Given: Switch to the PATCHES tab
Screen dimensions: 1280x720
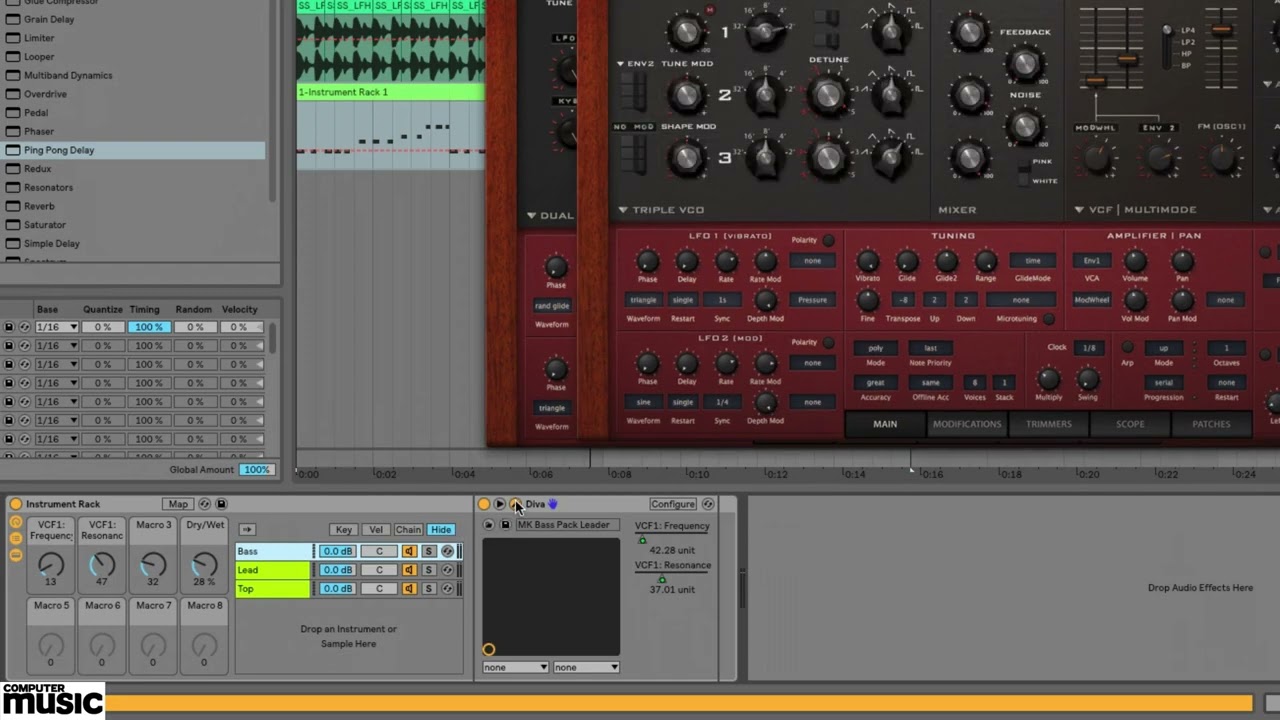Looking at the screenshot, I should point(1211,424).
